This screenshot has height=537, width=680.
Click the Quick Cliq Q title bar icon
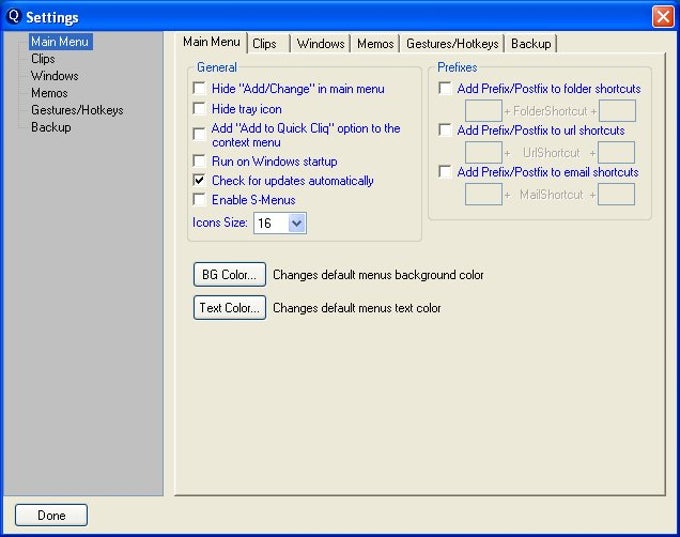tap(13, 16)
